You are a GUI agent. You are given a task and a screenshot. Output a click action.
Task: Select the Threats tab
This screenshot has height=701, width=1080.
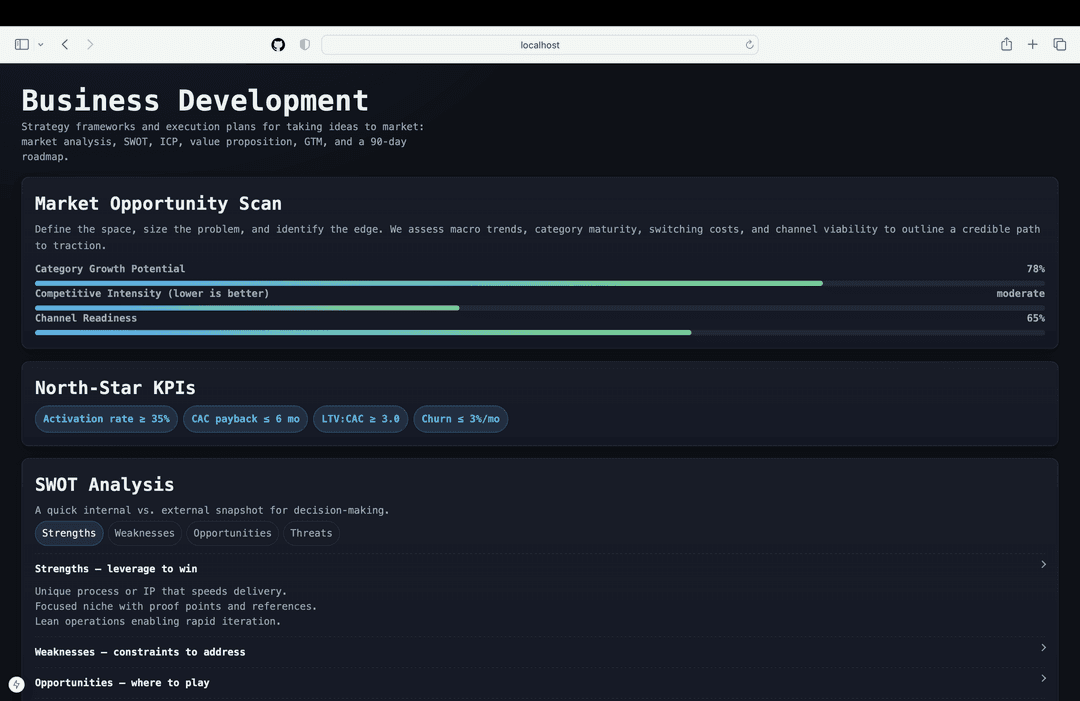(x=311, y=533)
